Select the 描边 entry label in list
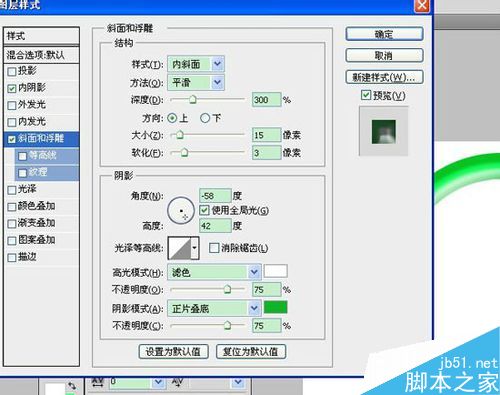The image size is (500, 395). click(27, 257)
